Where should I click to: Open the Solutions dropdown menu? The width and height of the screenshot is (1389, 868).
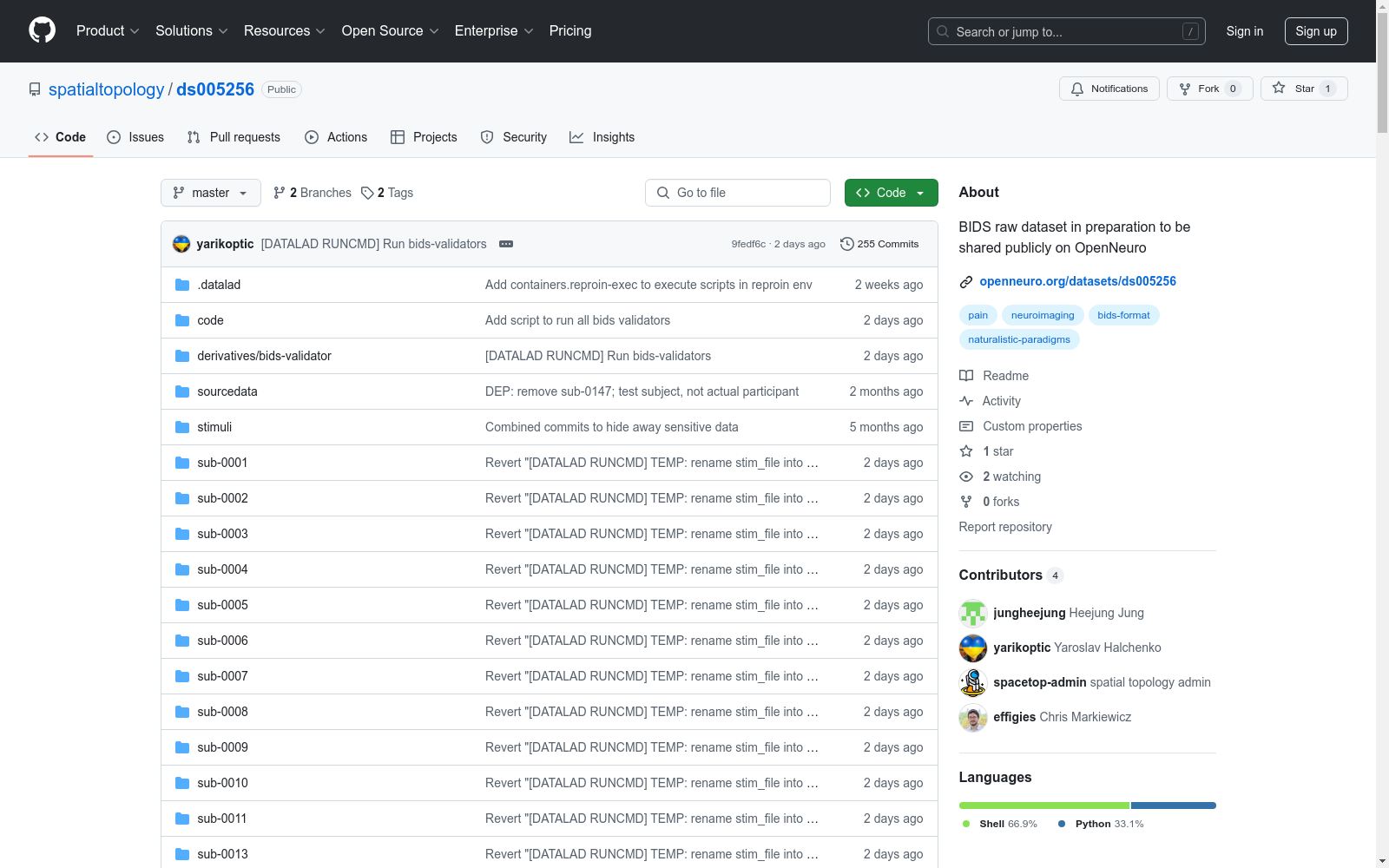coord(192,30)
